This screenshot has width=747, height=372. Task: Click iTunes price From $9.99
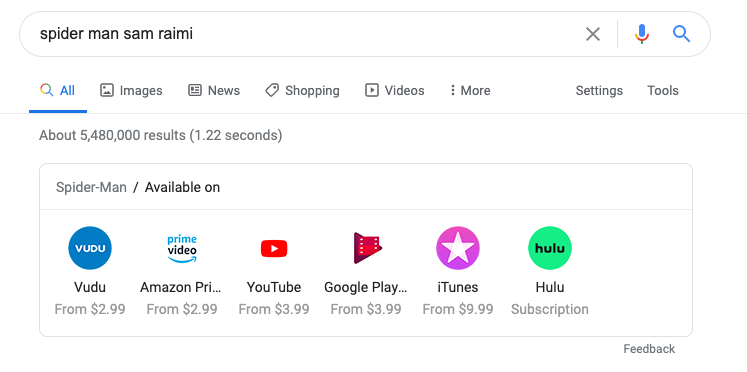458,309
